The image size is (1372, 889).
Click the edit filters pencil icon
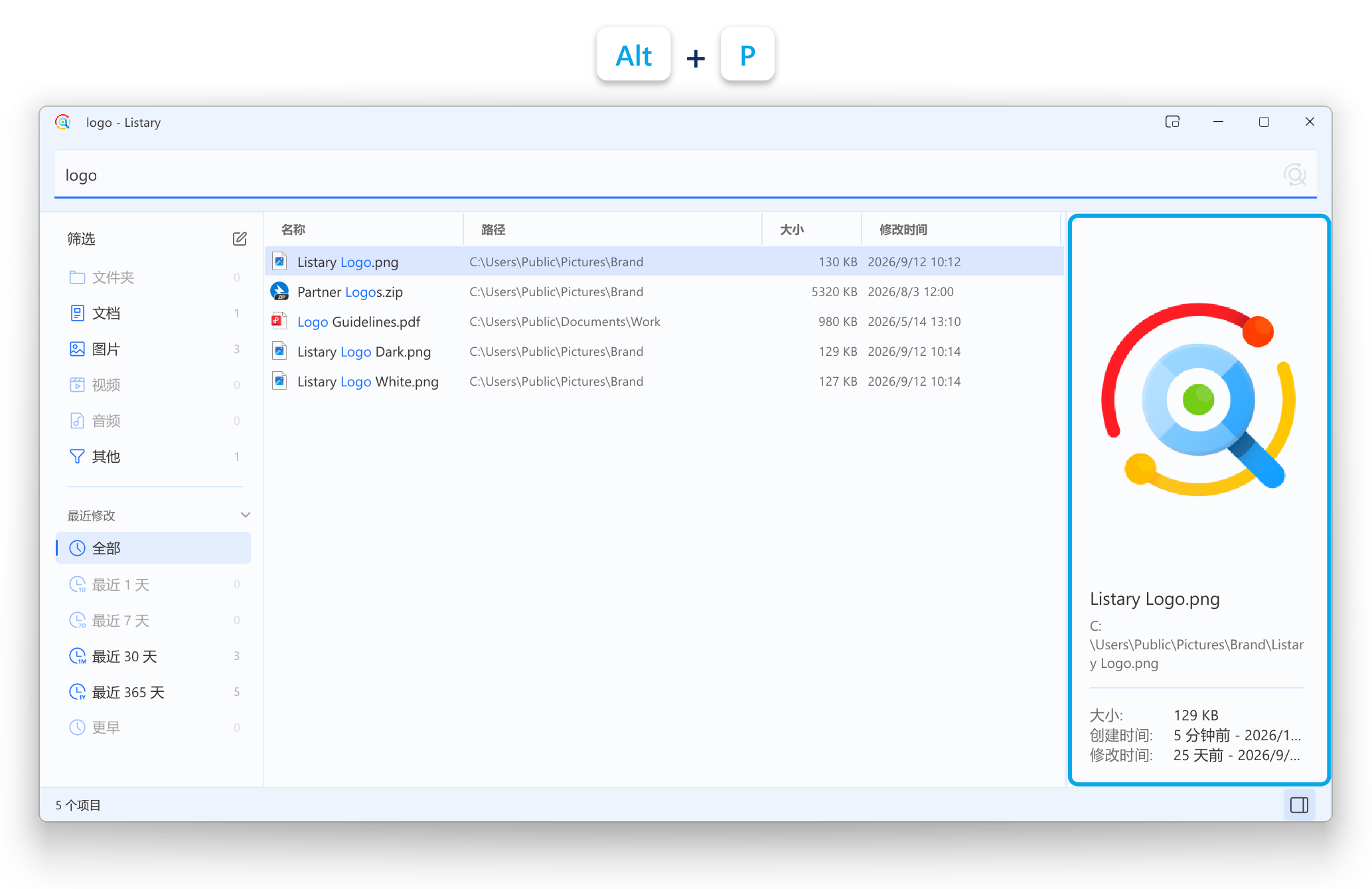pos(240,239)
